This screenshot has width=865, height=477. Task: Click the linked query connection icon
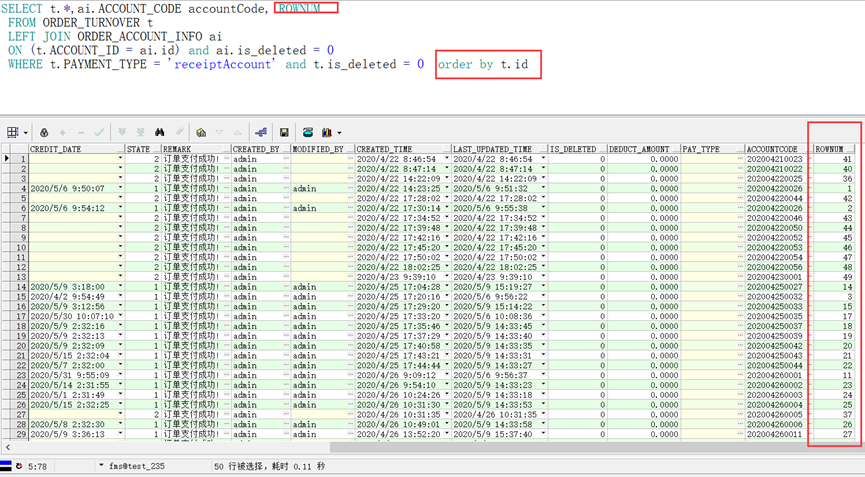point(261,132)
